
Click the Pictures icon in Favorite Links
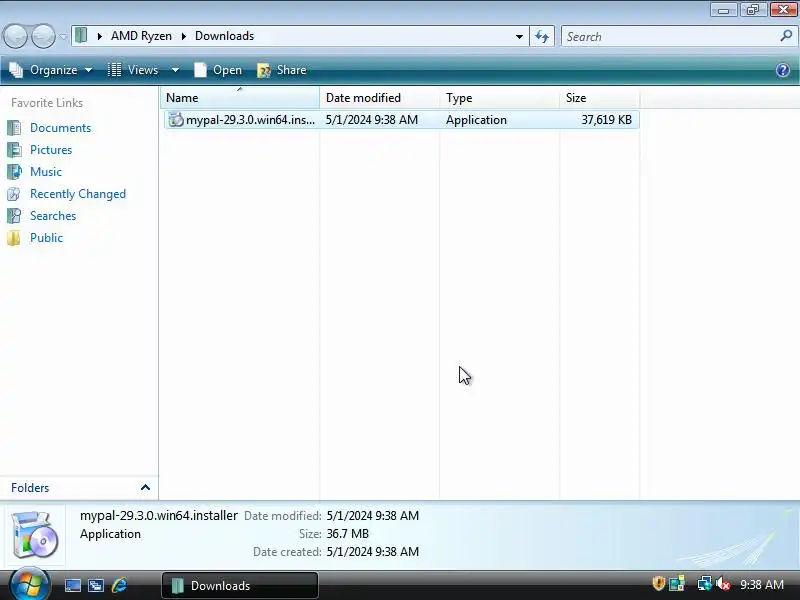14,149
